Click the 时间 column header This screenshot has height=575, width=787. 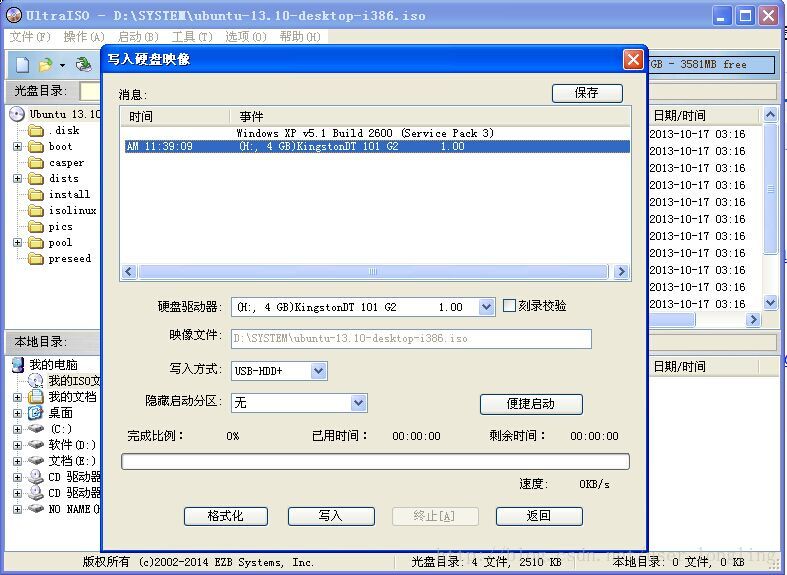[175, 116]
